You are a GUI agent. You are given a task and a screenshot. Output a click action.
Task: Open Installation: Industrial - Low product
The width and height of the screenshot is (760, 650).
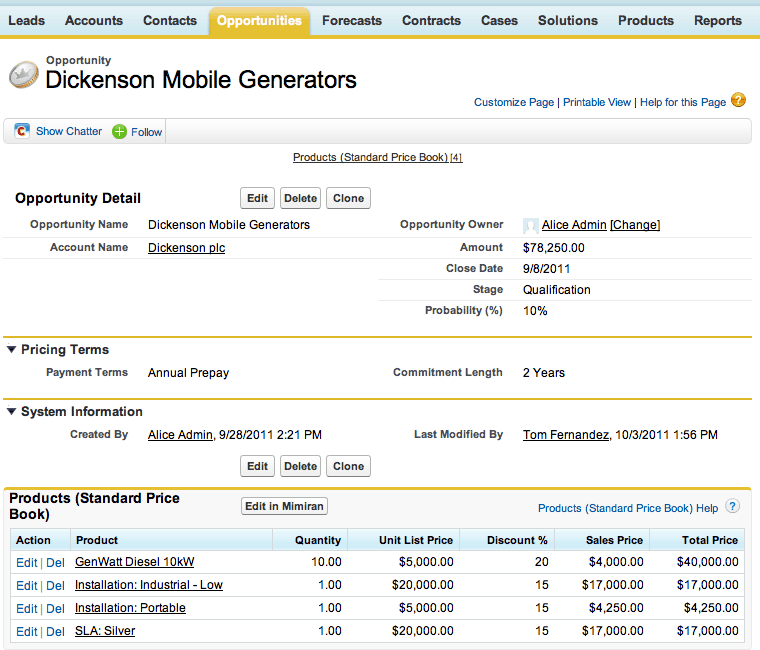pyautogui.click(x=149, y=585)
